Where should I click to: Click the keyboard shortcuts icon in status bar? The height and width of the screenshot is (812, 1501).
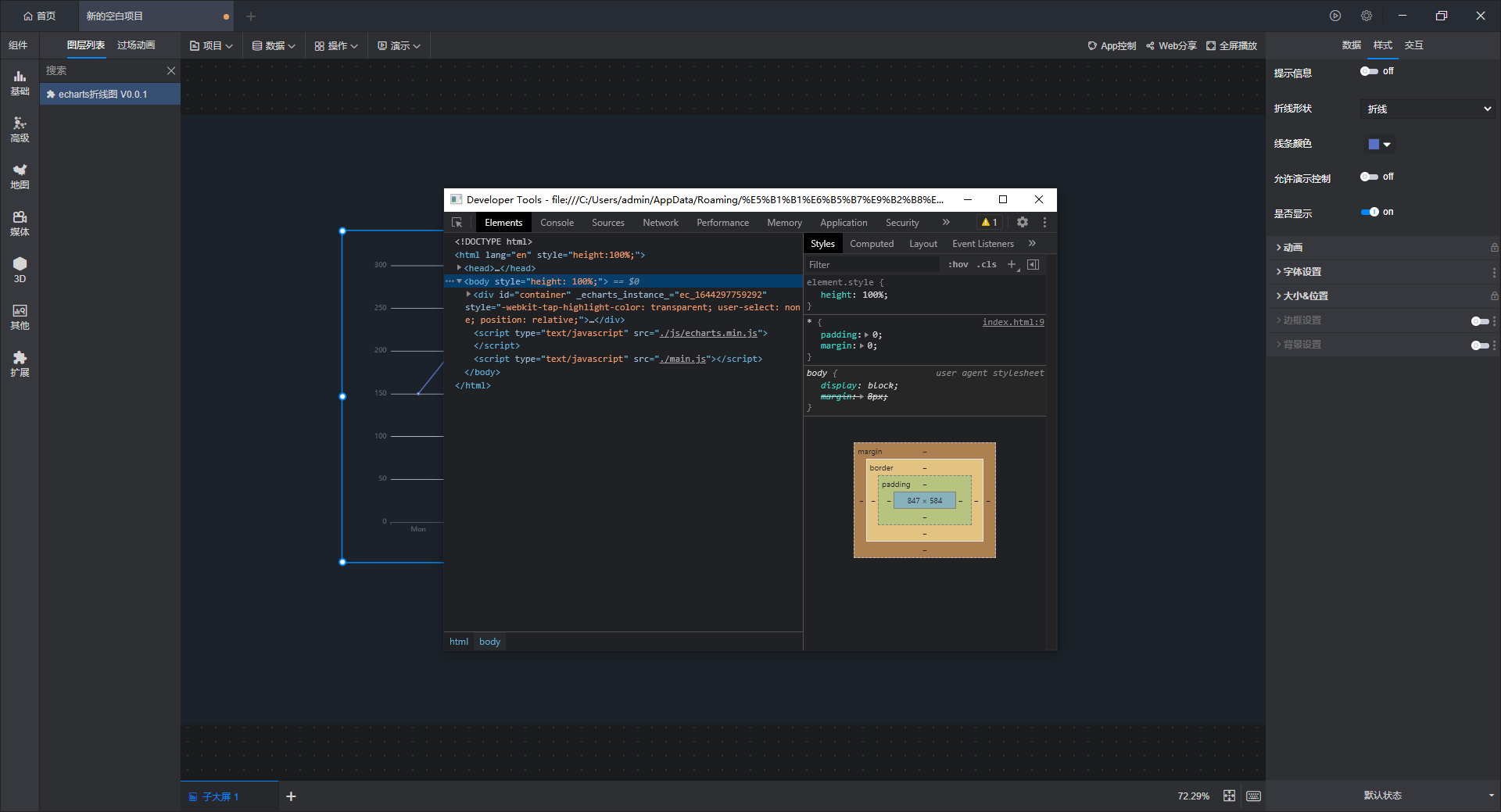coord(1254,796)
